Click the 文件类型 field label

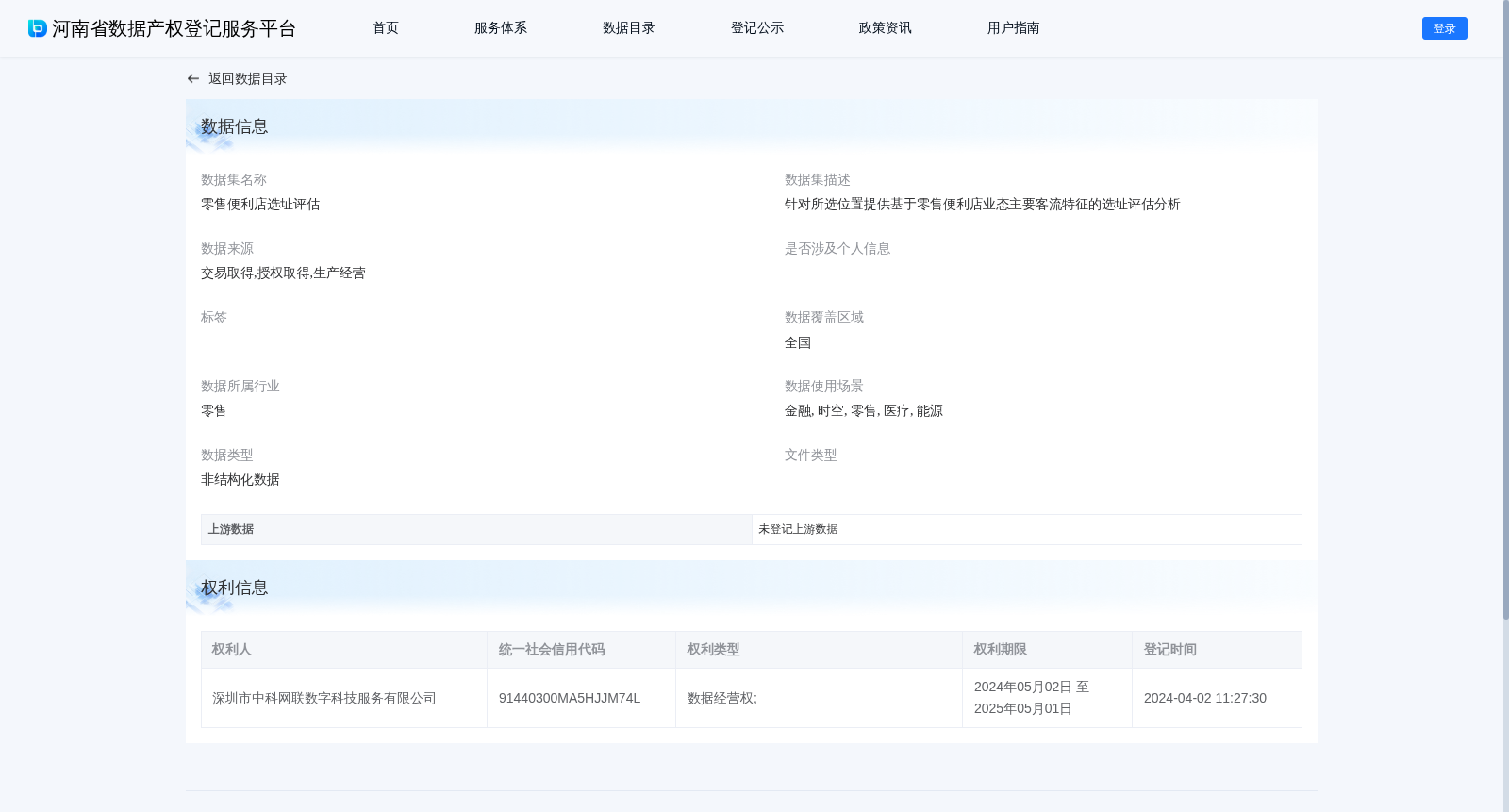coord(811,456)
